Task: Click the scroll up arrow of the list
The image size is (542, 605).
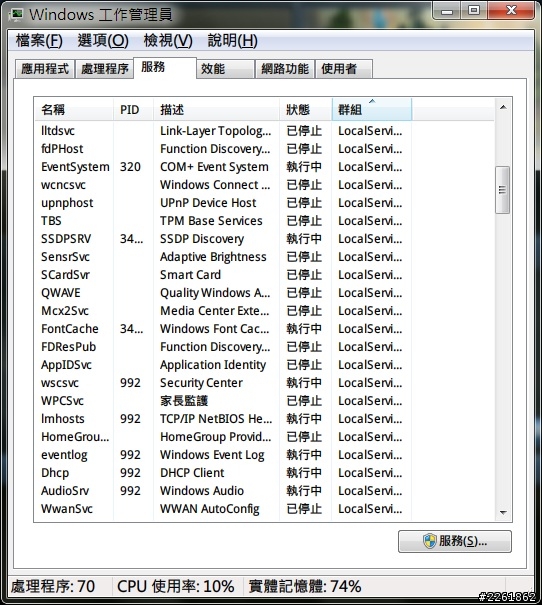Action: pos(503,107)
